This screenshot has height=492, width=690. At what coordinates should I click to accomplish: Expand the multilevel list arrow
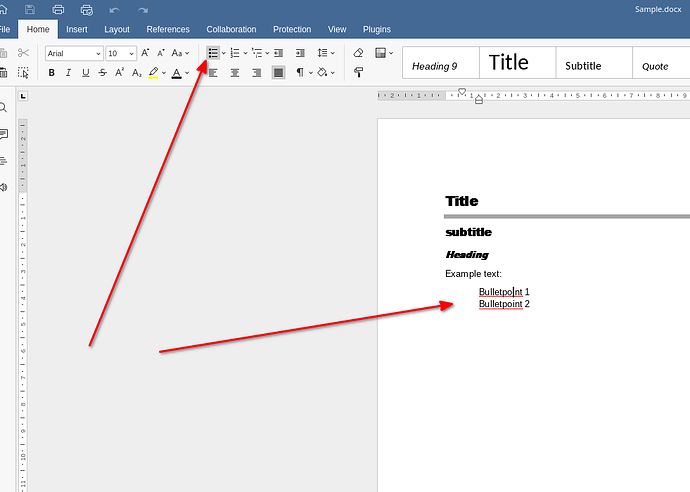tap(267, 53)
